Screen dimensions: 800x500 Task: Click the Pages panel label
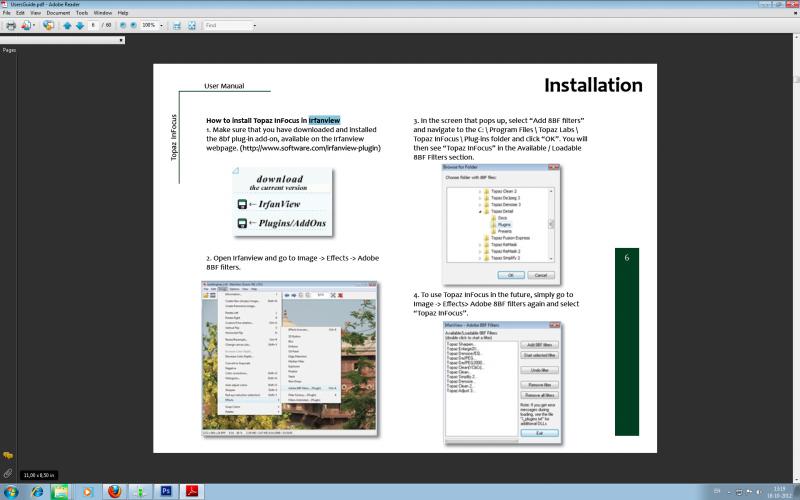9,50
